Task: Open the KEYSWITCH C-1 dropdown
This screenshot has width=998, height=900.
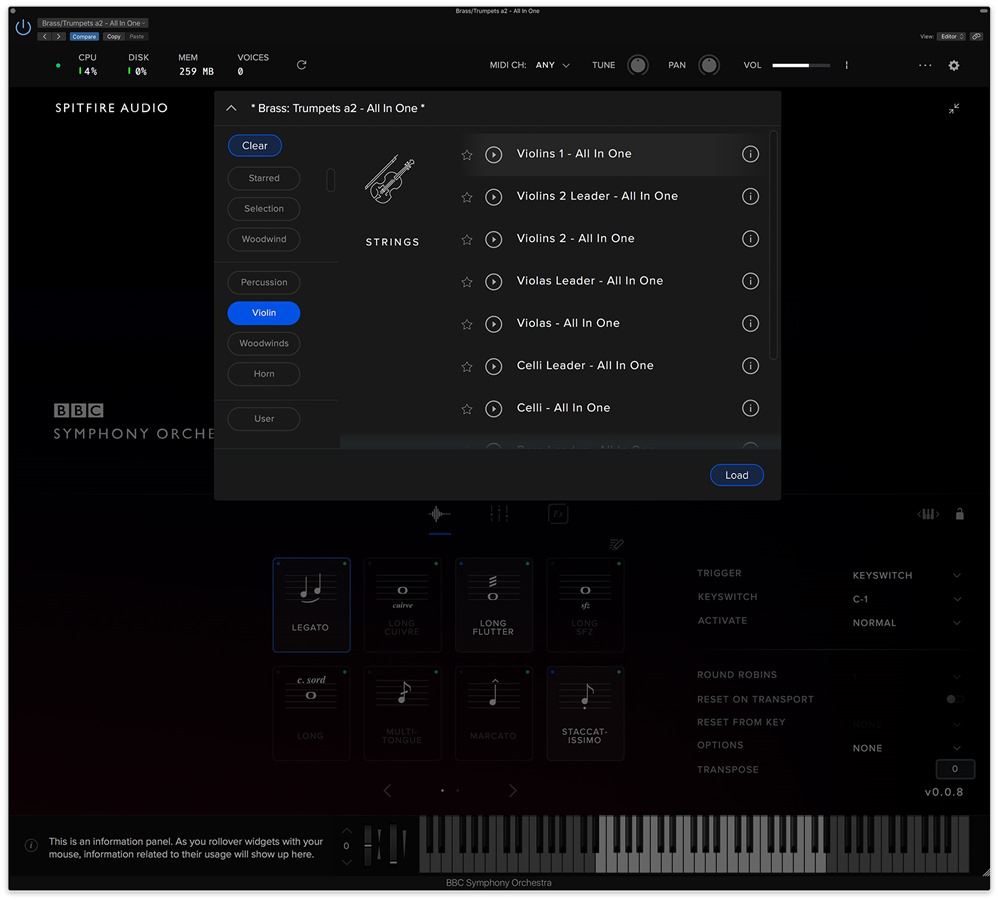Action: [x=906, y=600]
